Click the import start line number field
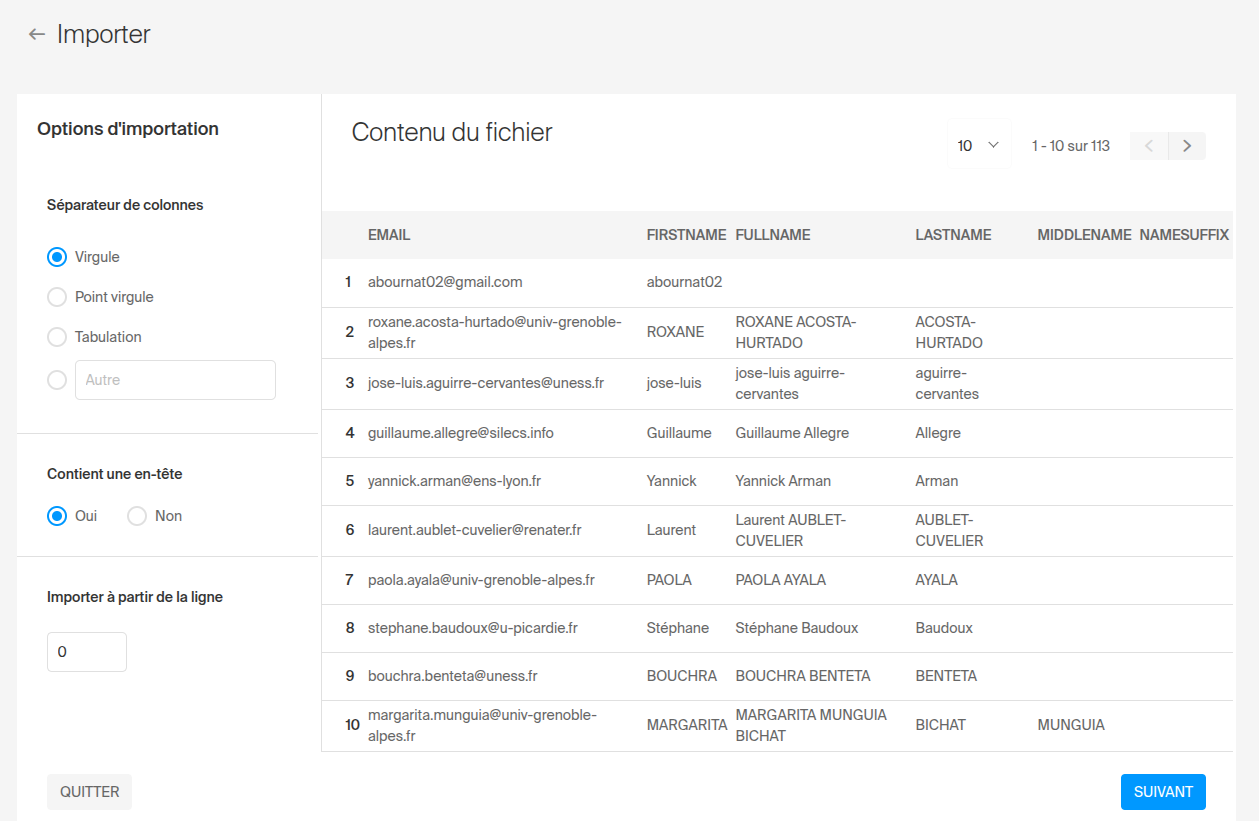The width and height of the screenshot is (1259, 821). click(87, 652)
